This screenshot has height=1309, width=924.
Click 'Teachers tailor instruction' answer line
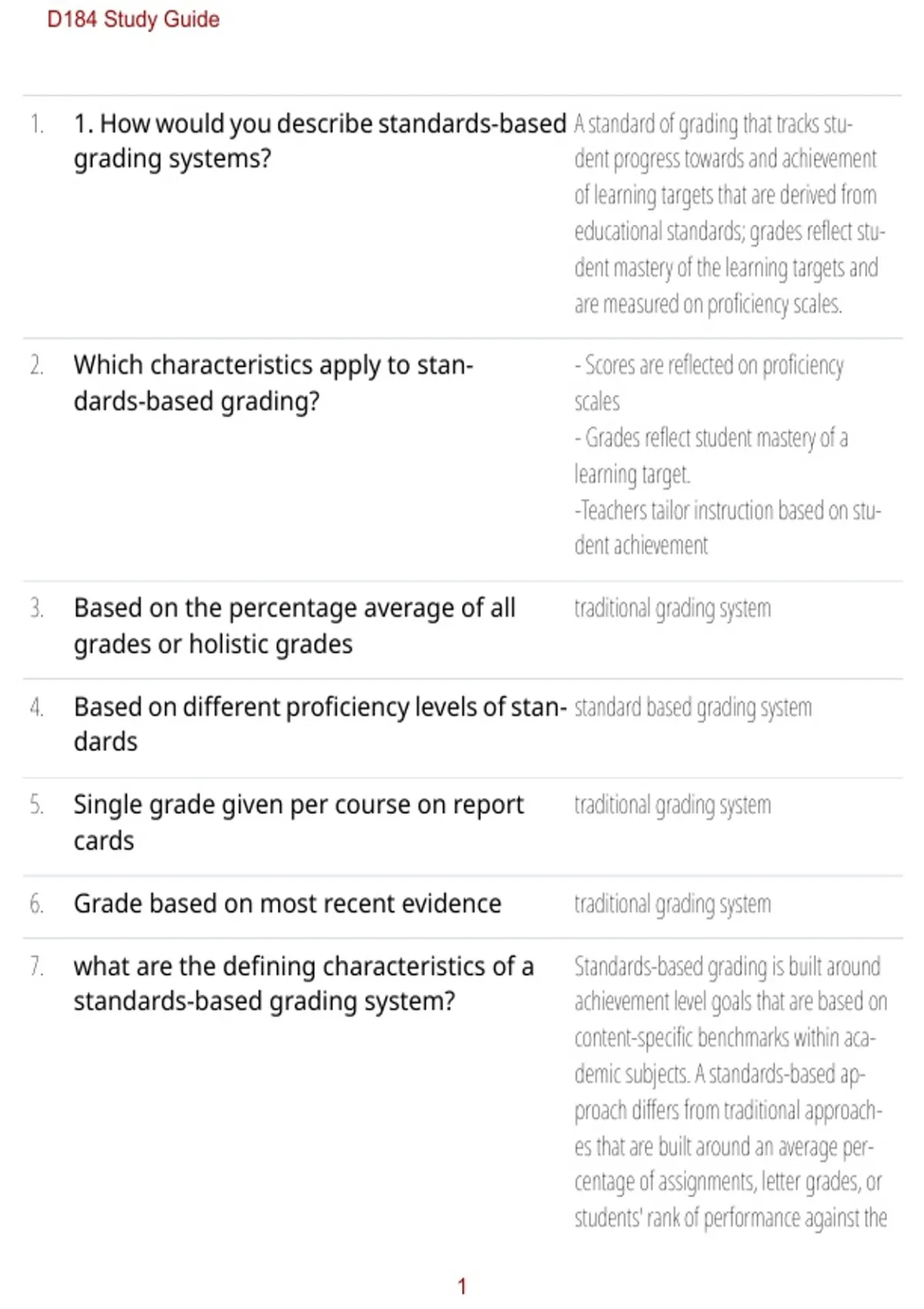[728, 527]
